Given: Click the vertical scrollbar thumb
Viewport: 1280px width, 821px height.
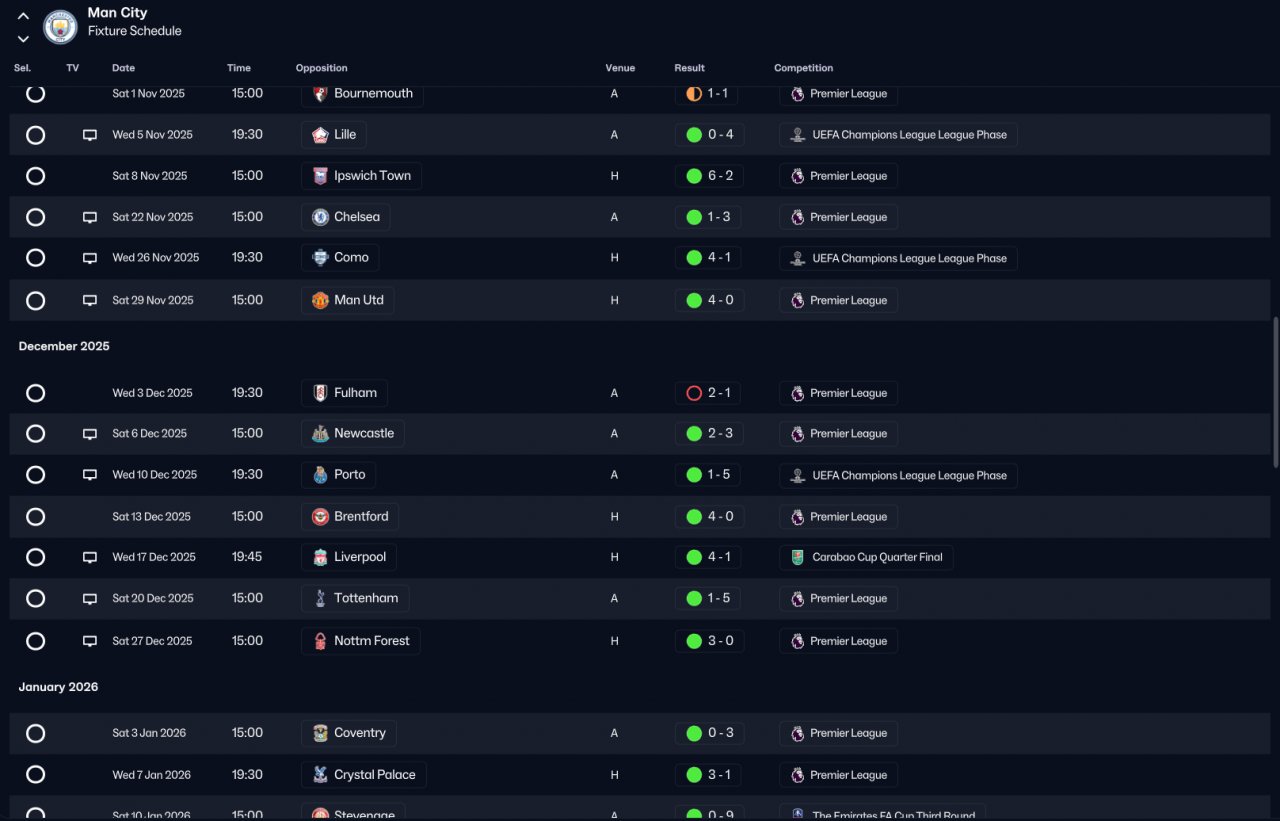Looking at the screenshot, I should click(1275, 393).
